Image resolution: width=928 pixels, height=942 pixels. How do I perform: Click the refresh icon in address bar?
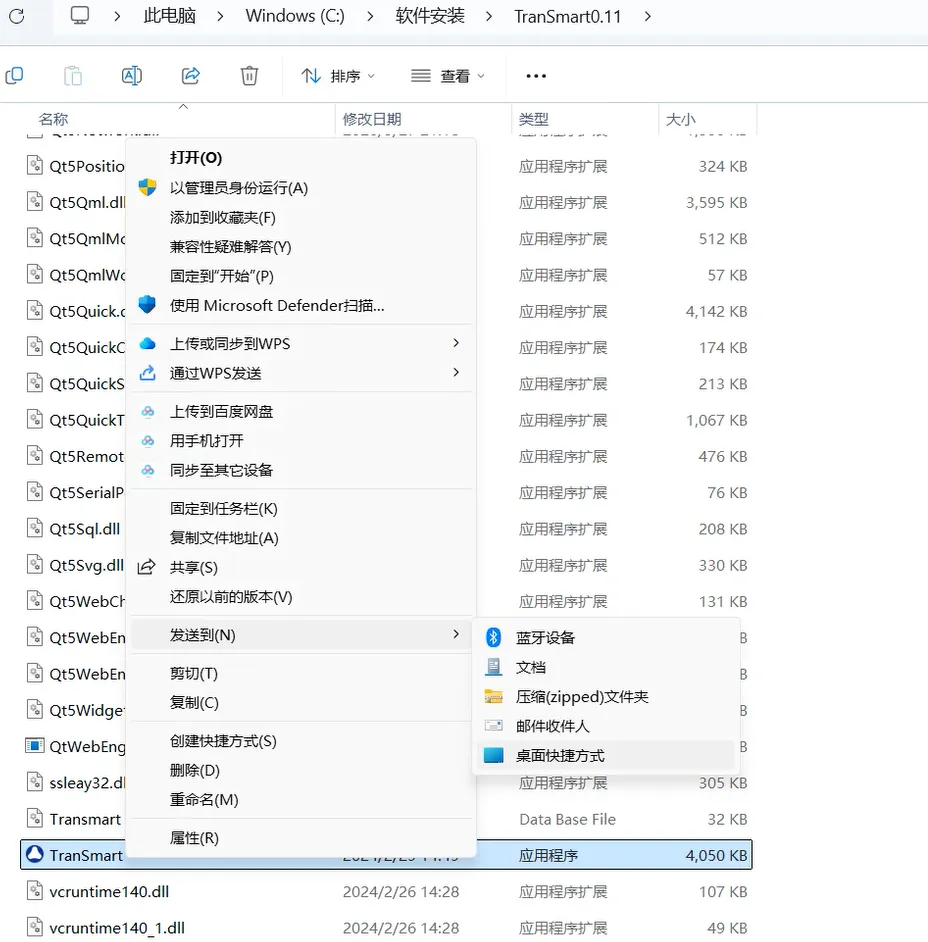point(17,16)
